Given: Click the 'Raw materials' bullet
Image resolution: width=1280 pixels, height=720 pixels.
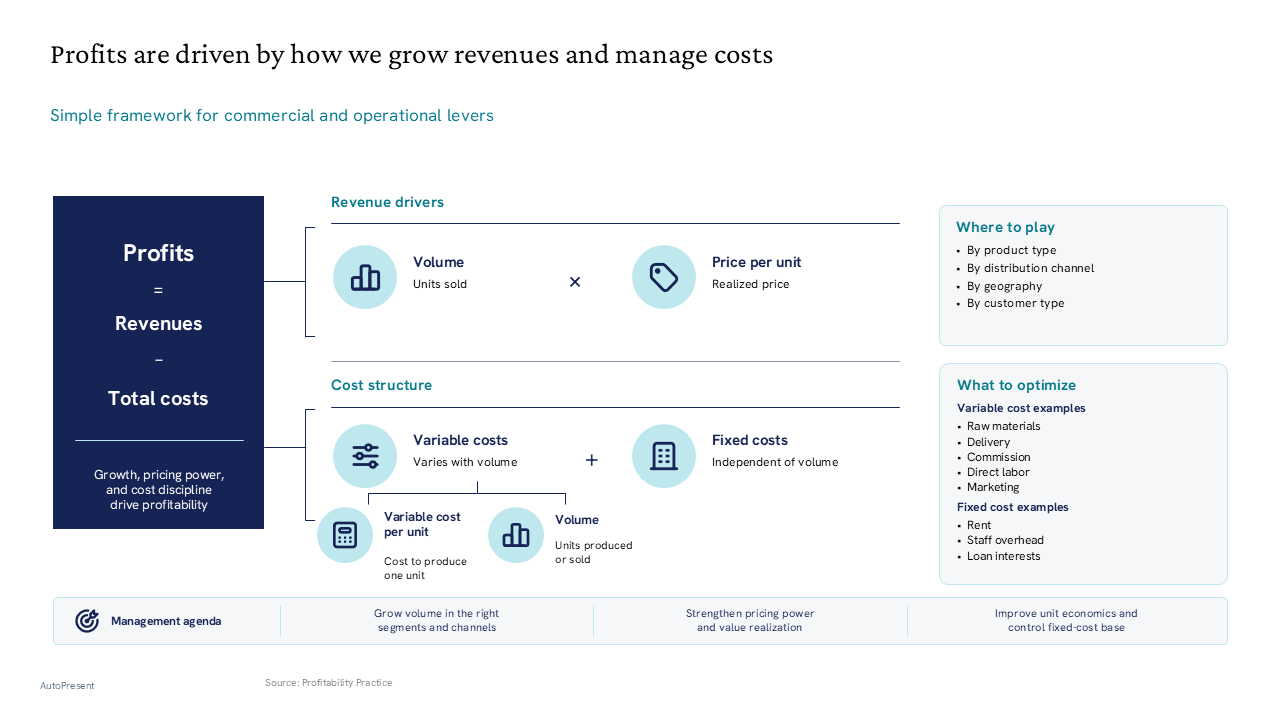Looking at the screenshot, I should pyautogui.click(x=1003, y=426).
